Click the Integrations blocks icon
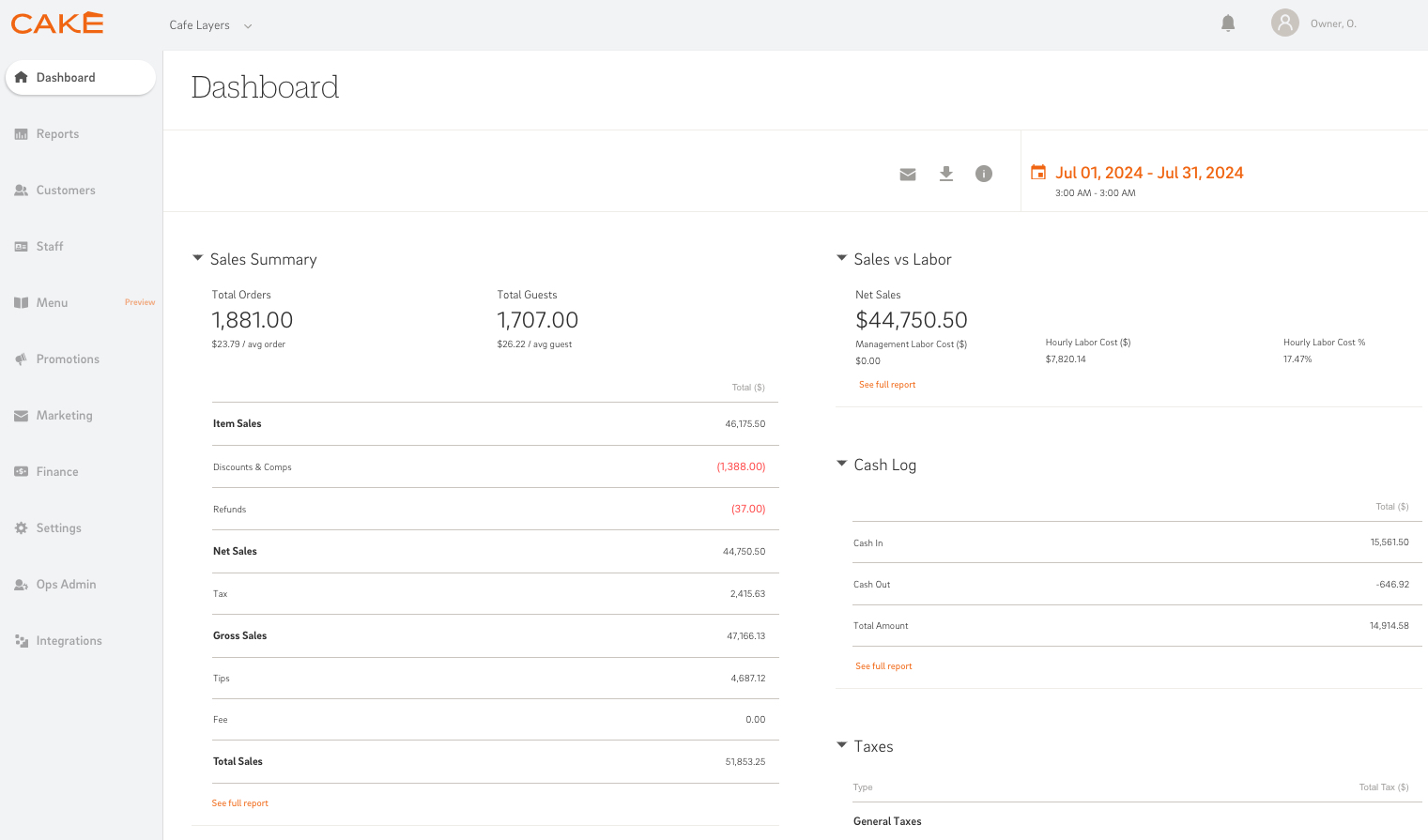Viewport: 1428px width, 840px height. [x=21, y=641]
